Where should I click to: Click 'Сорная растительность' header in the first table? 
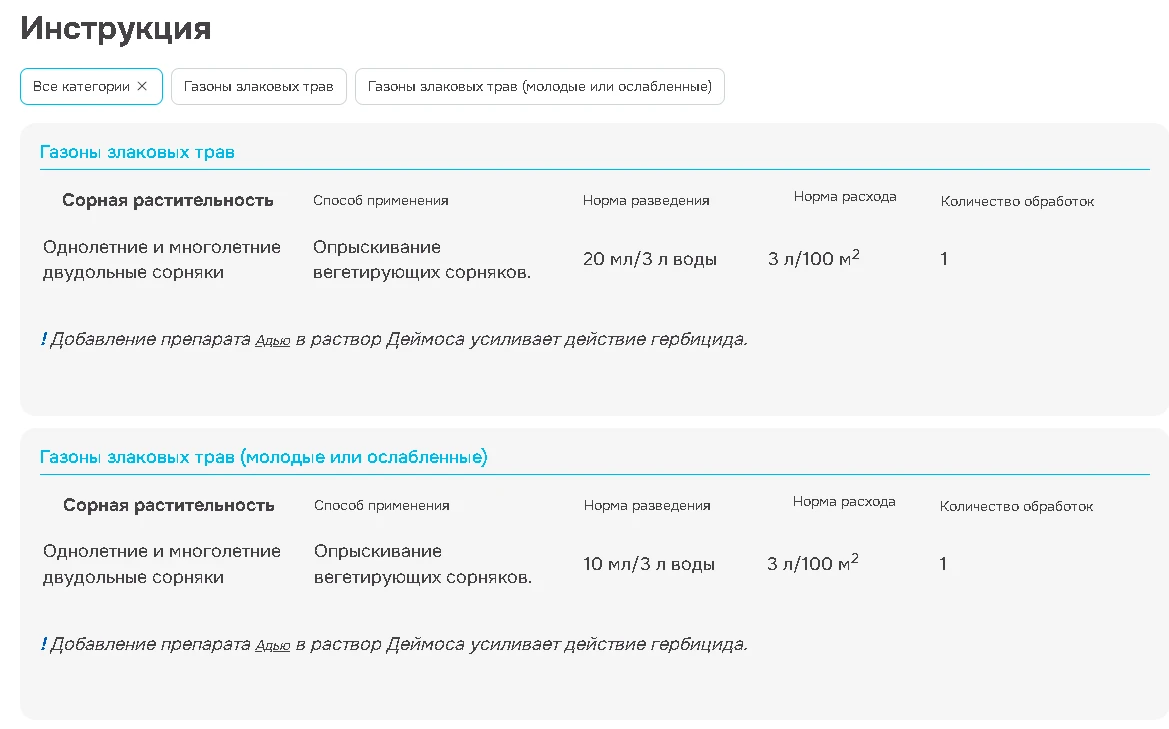point(168,200)
